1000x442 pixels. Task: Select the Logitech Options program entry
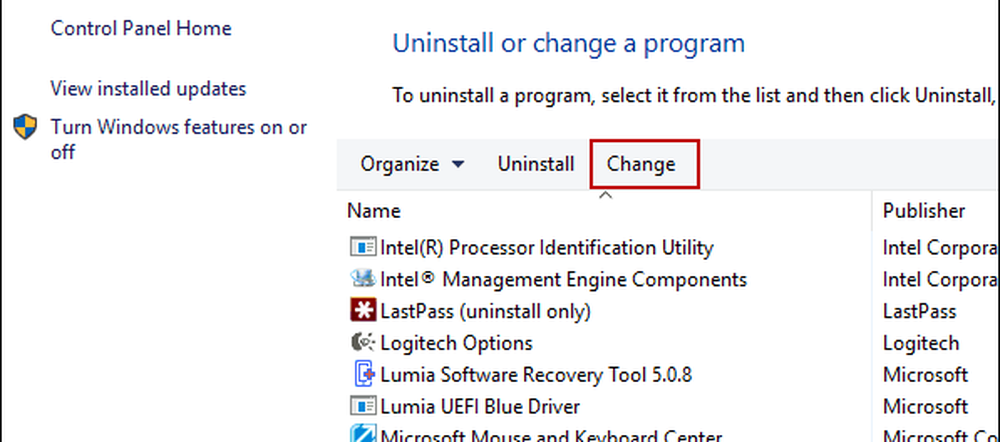click(456, 343)
